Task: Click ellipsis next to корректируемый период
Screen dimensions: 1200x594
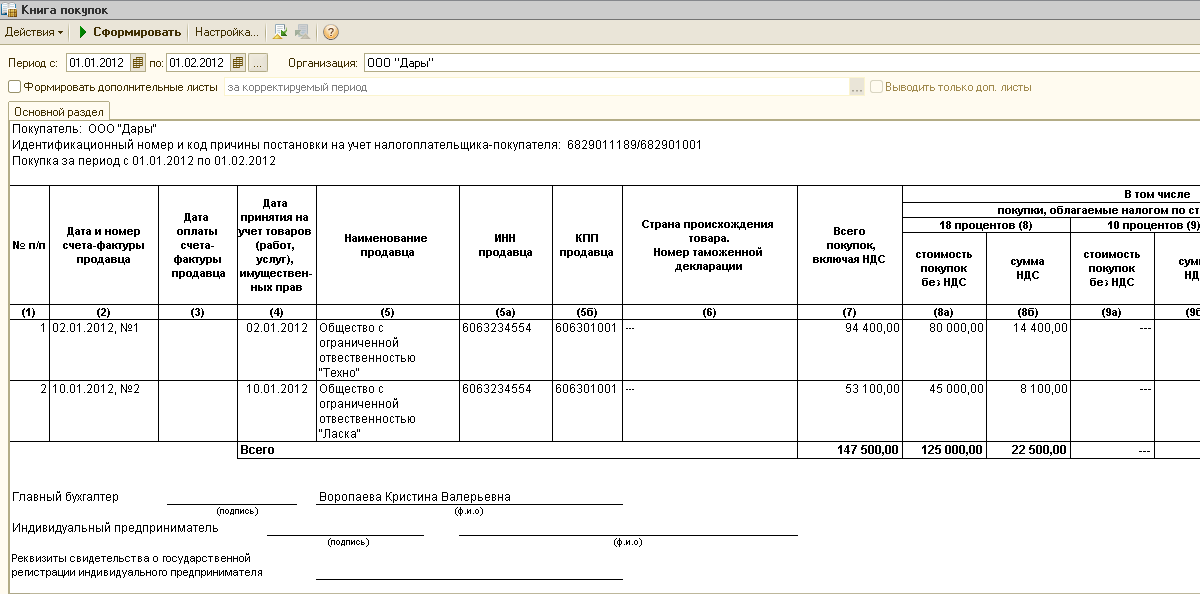Action: click(x=857, y=87)
